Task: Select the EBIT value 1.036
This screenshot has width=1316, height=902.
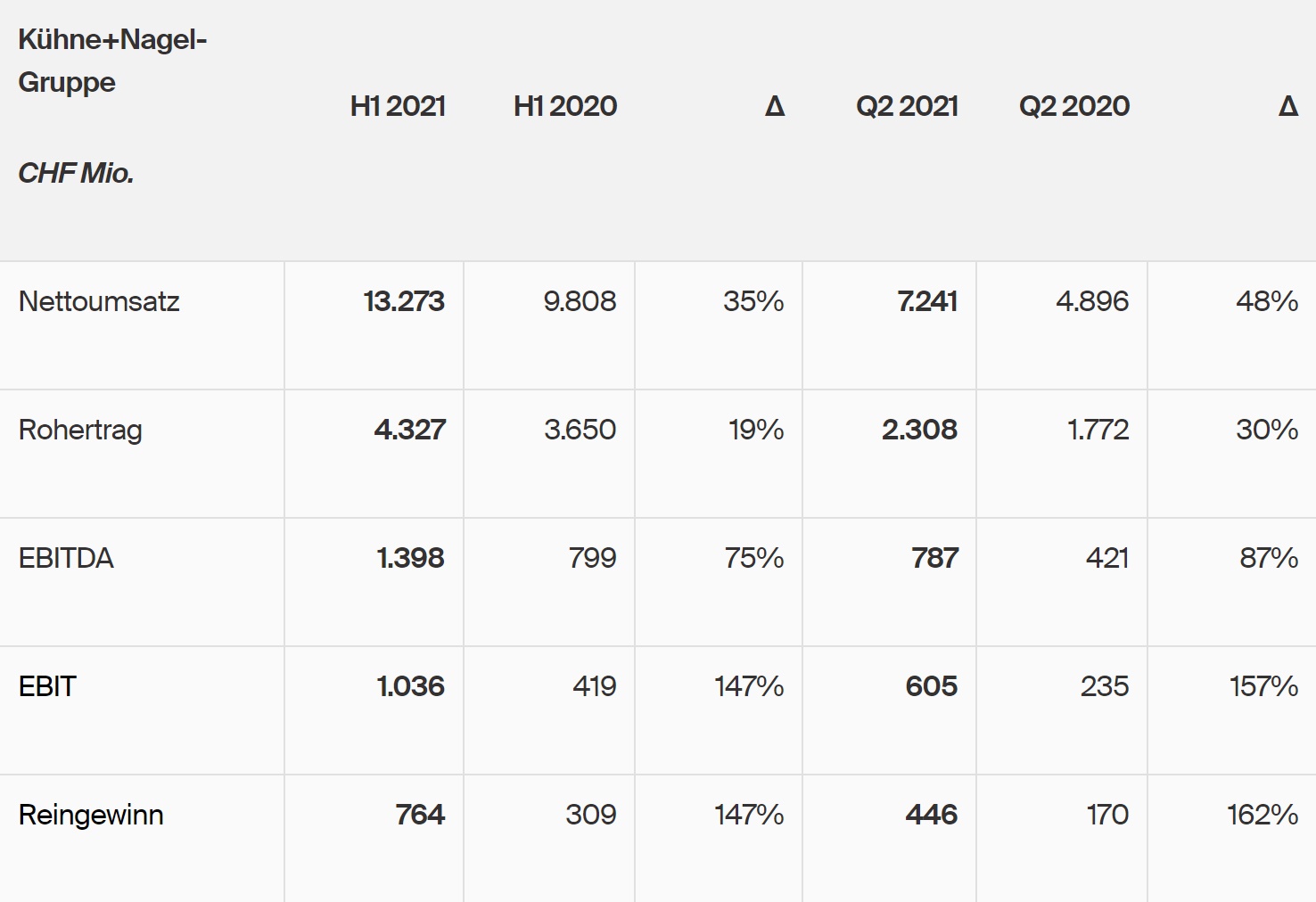Action: coord(410,686)
